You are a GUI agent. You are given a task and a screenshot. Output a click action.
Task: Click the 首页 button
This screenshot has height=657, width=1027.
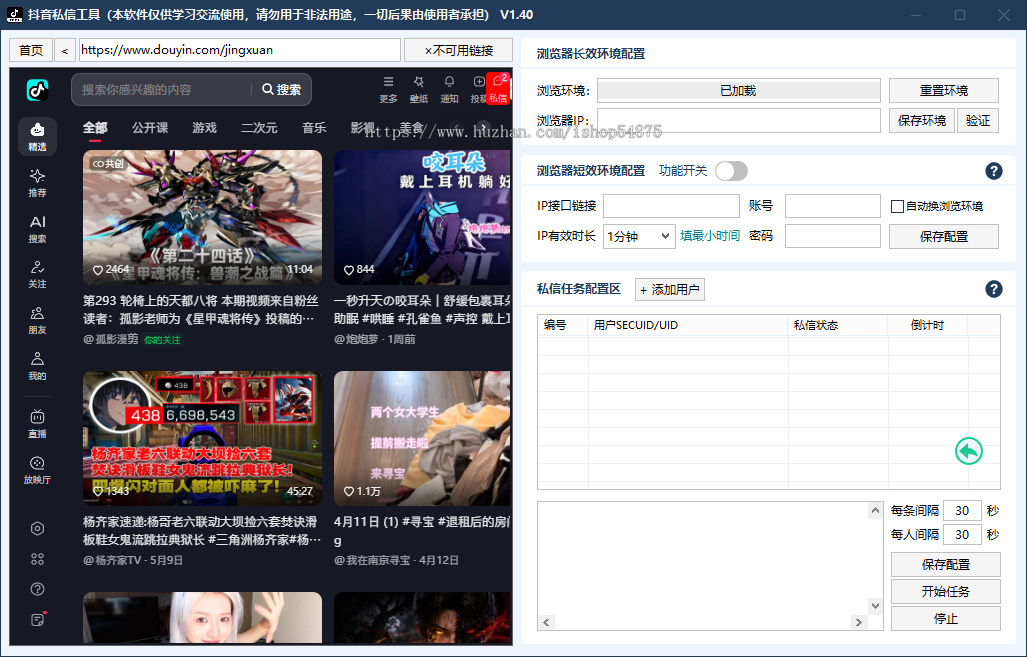(x=31, y=50)
